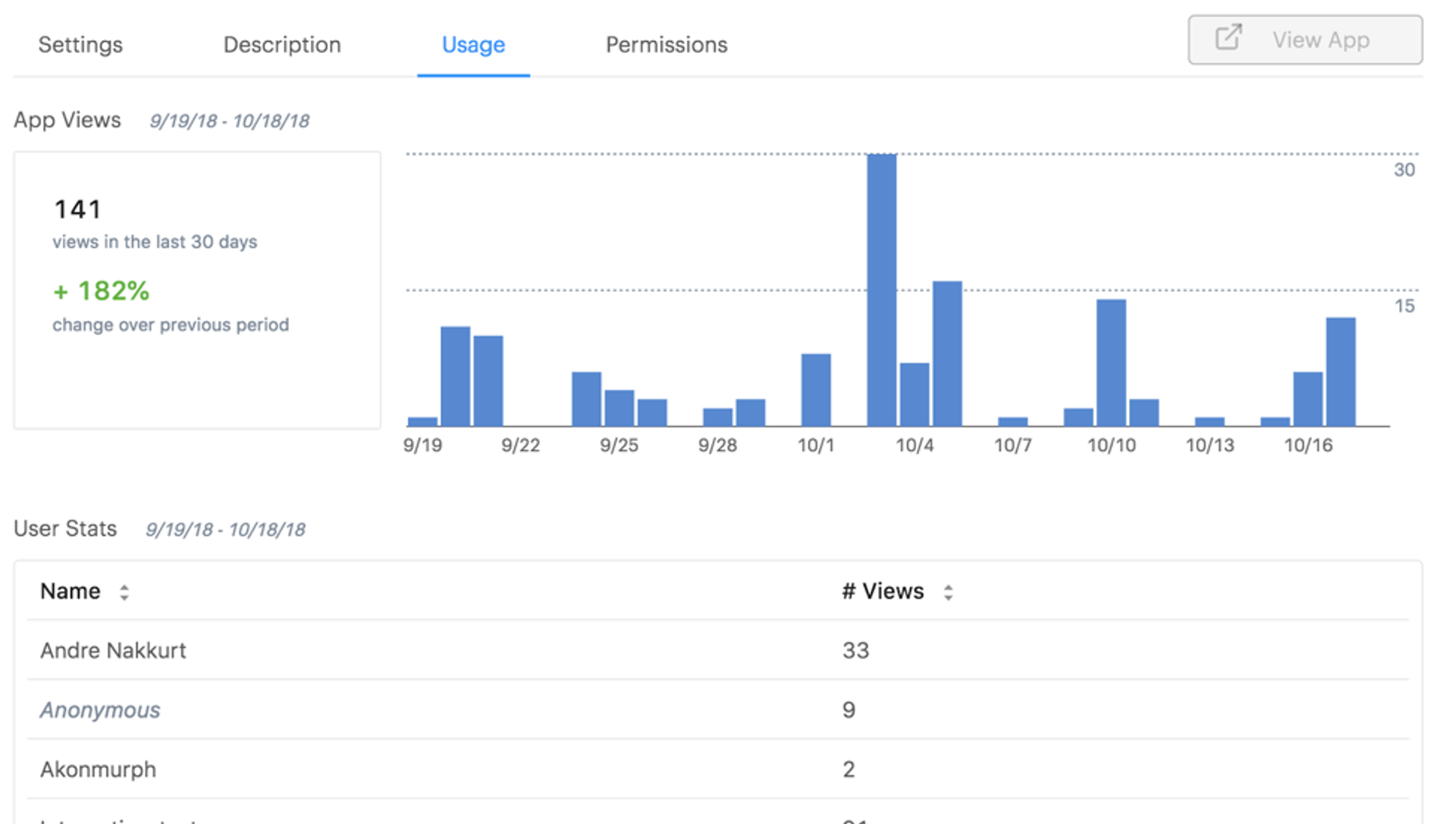Click the 15 gridline label
The height and width of the screenshot is (824, 1456).
pyautogui.click(x=1404, y=306)
